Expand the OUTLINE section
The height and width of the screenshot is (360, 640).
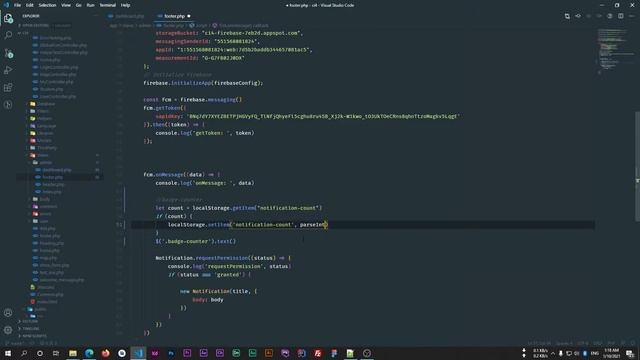click(30, 321)
